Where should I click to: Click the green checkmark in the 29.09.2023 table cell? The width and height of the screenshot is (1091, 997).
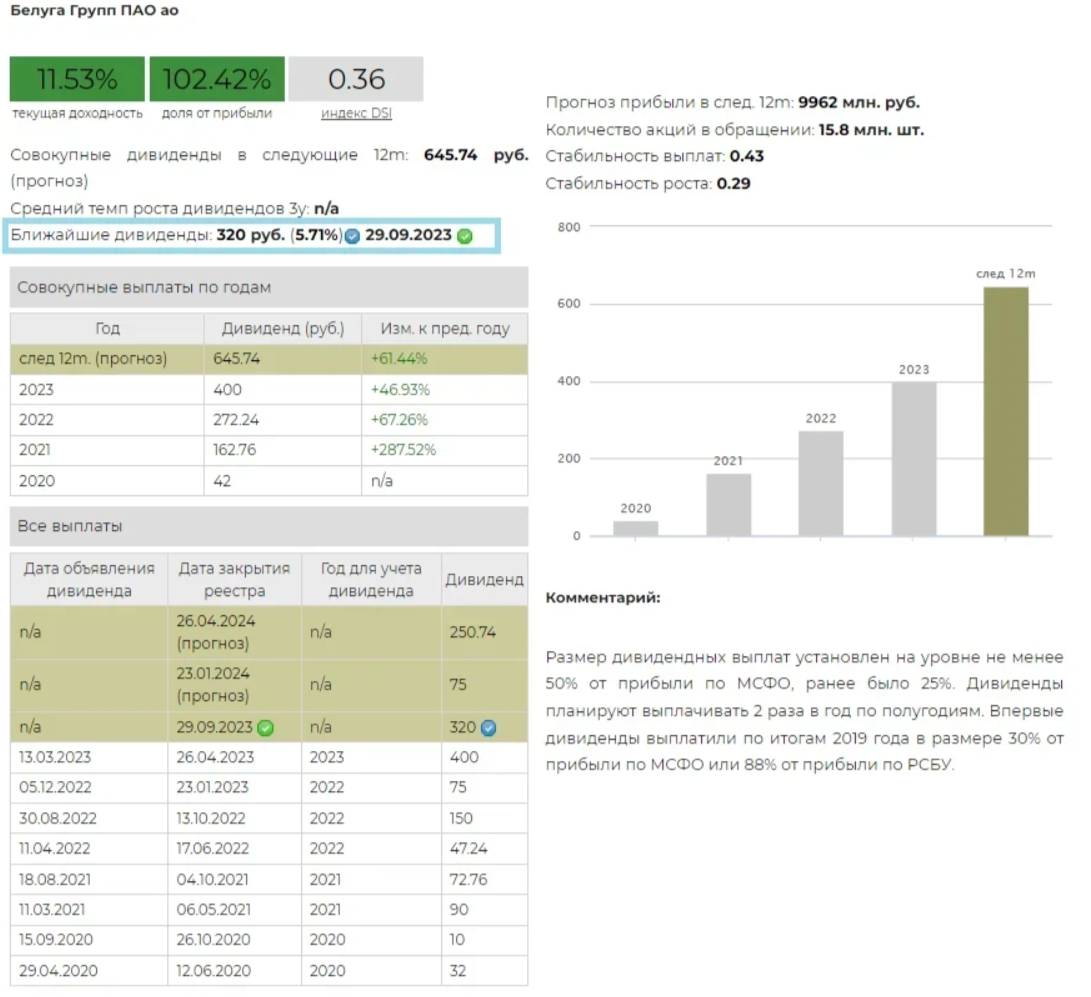[x=266, y=727]
